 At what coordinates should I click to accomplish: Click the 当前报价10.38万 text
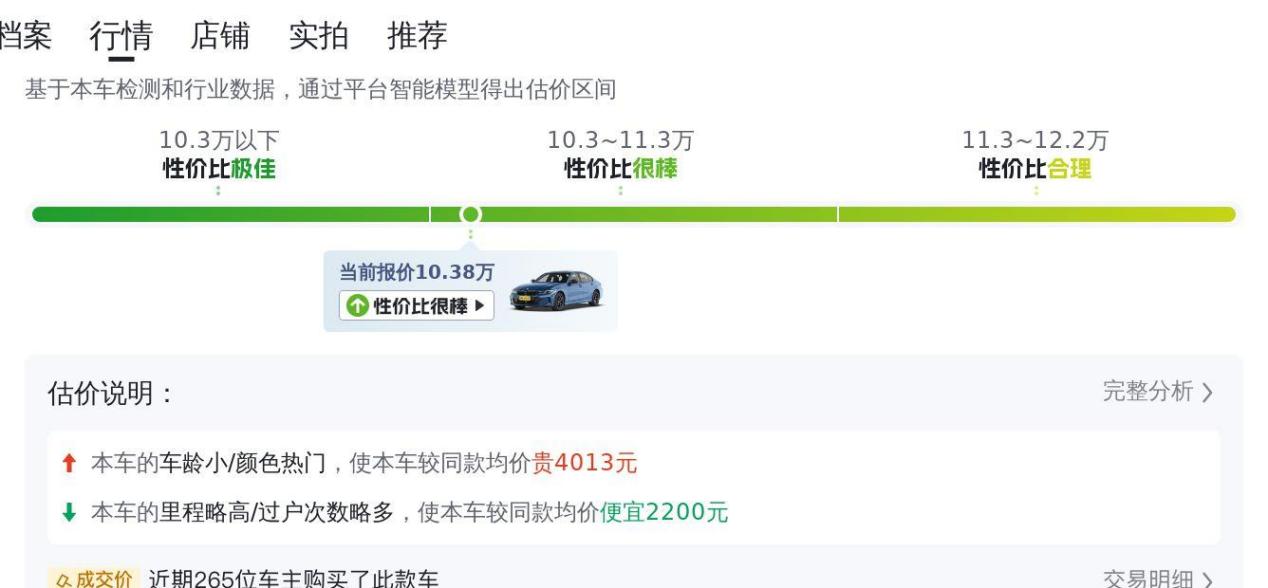(416, 273)
